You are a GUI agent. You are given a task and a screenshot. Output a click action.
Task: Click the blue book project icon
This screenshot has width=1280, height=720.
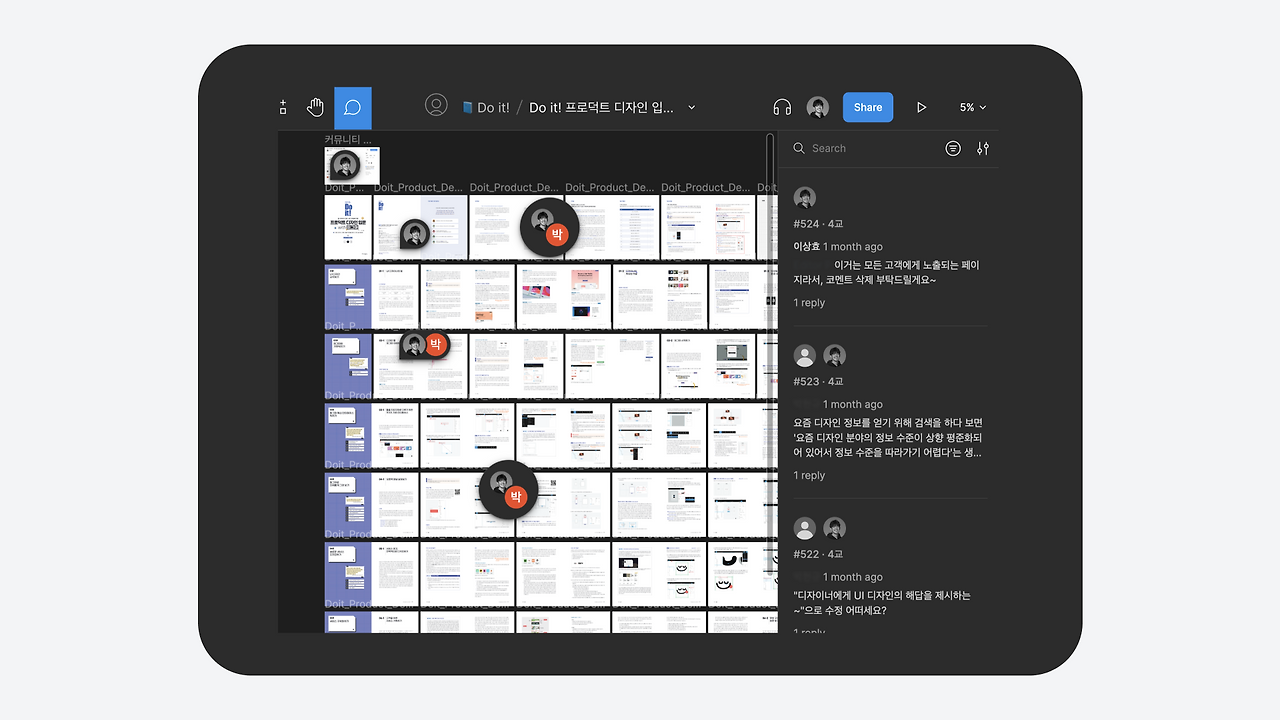point(467,108)
